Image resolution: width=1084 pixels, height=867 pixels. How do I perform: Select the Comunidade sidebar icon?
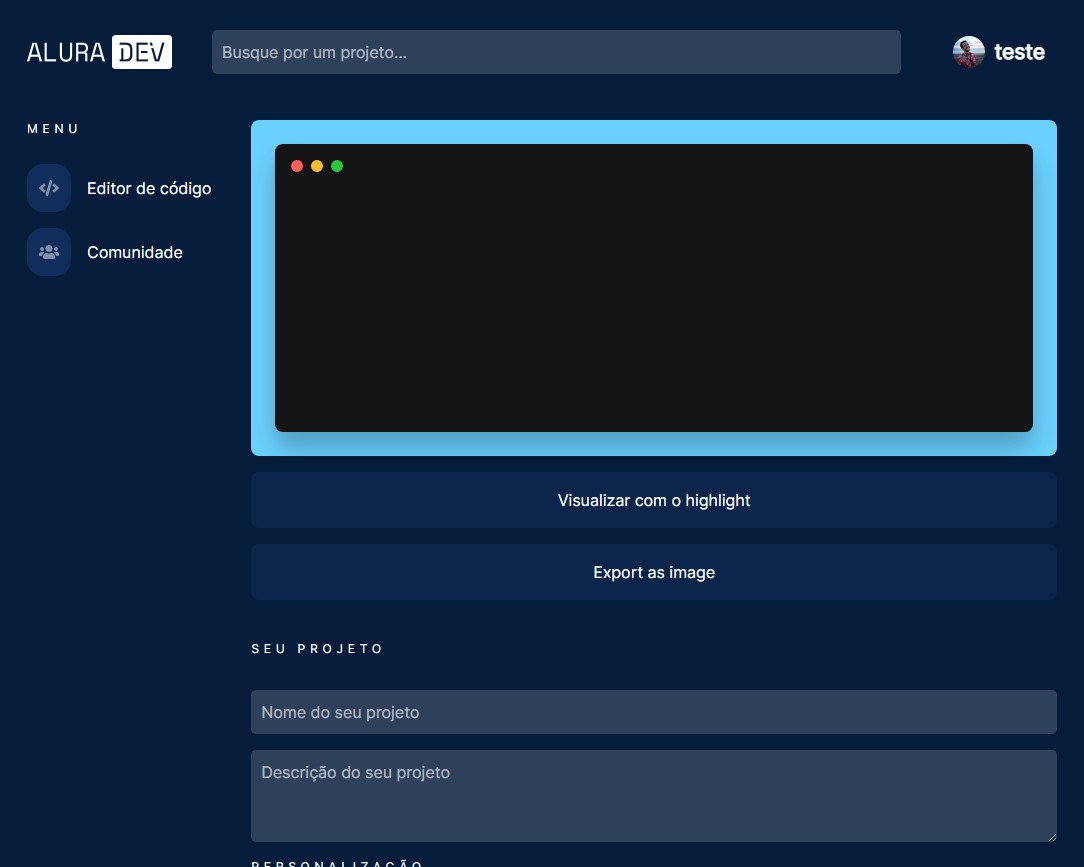click(x=48, y=252)
